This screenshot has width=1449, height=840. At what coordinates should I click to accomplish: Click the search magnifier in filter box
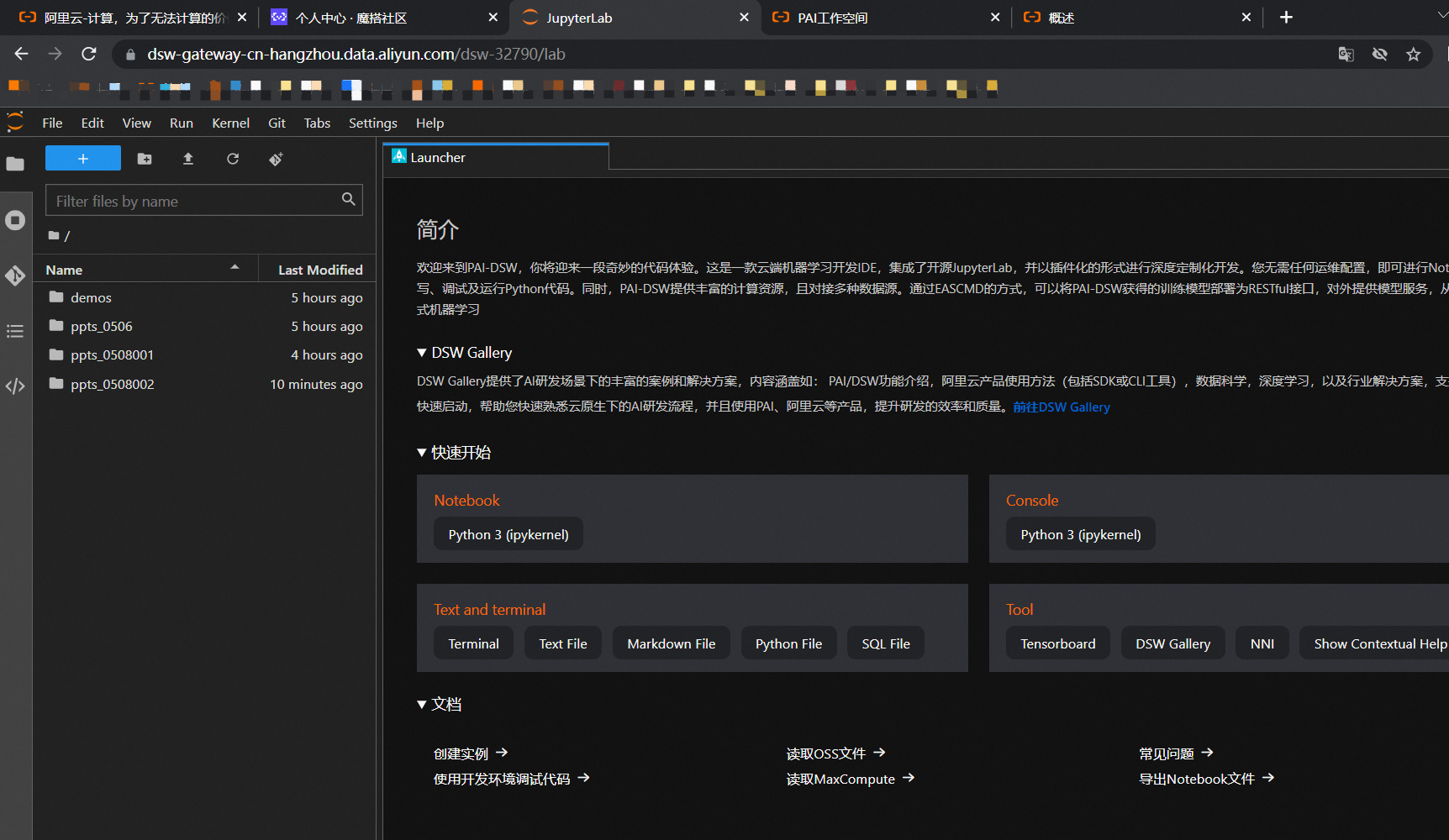[x=348, y=199]
